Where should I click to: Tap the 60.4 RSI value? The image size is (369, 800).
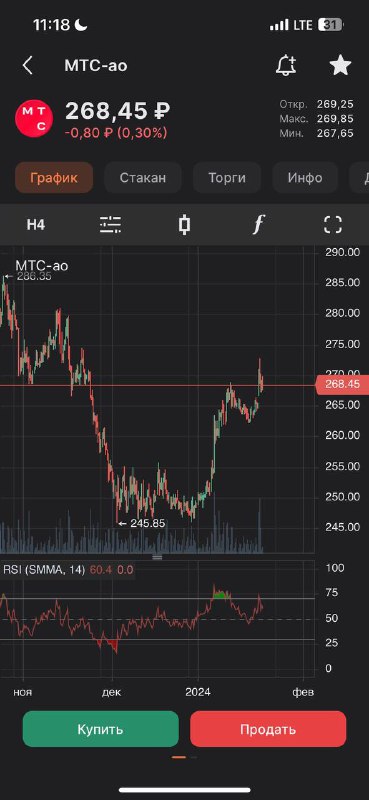coord(101,570)
